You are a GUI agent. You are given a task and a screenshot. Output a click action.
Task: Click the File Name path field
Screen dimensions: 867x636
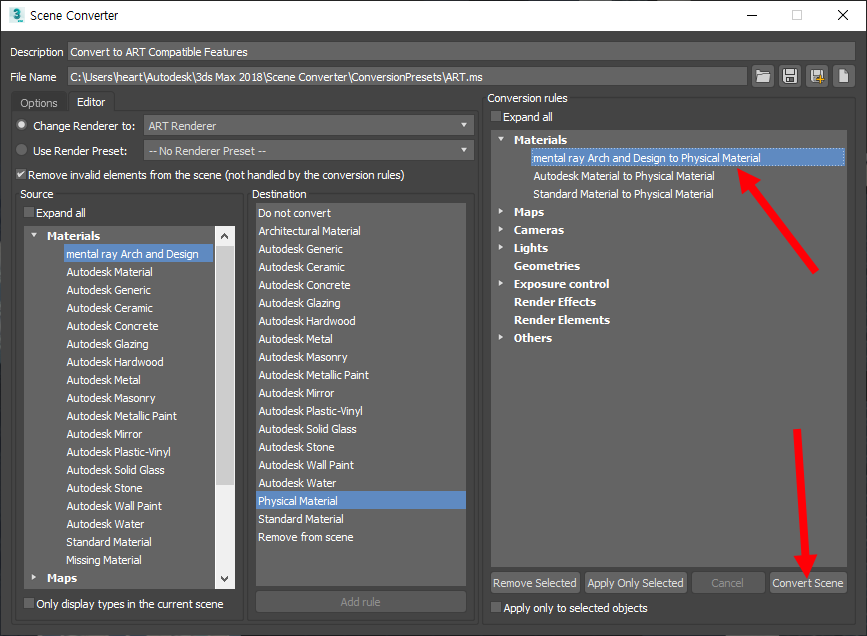click(x=407, y=77)
